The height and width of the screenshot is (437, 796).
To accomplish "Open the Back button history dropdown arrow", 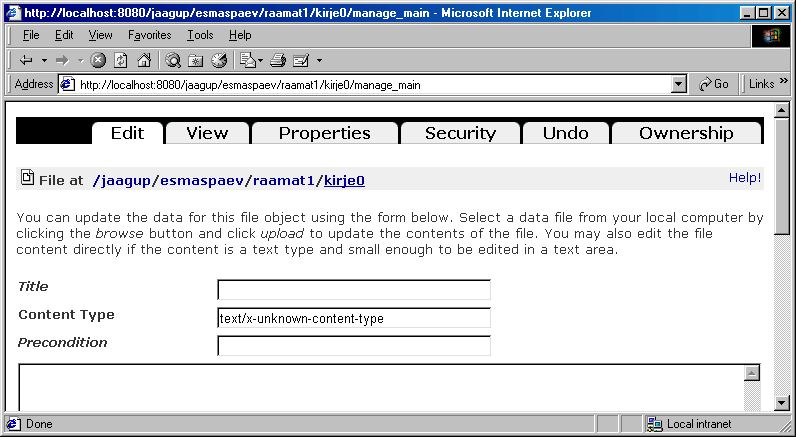I will click(44, 61).
